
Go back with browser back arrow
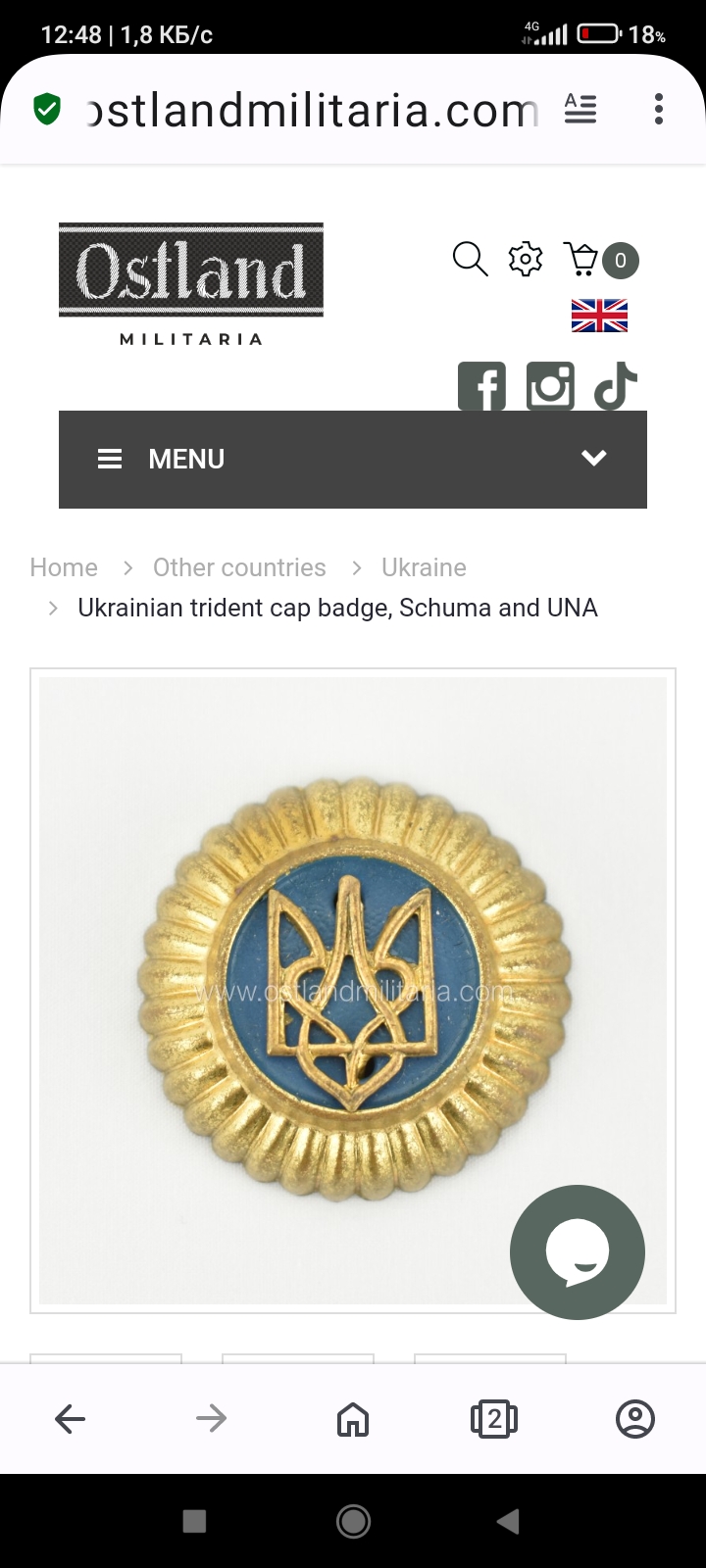tap(71, 1418)
